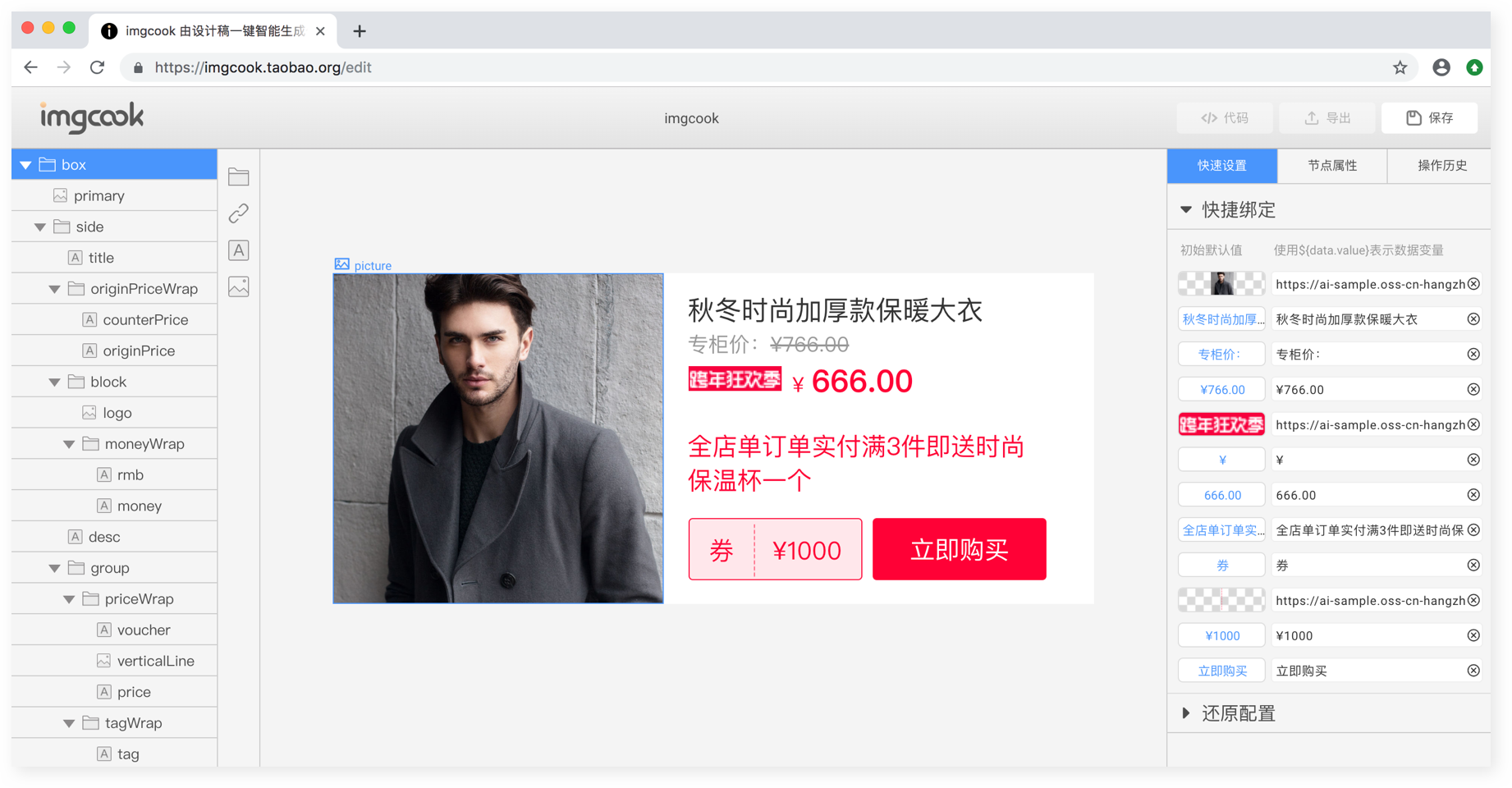Clear the 立即购买 binding field

point(1473,671)
